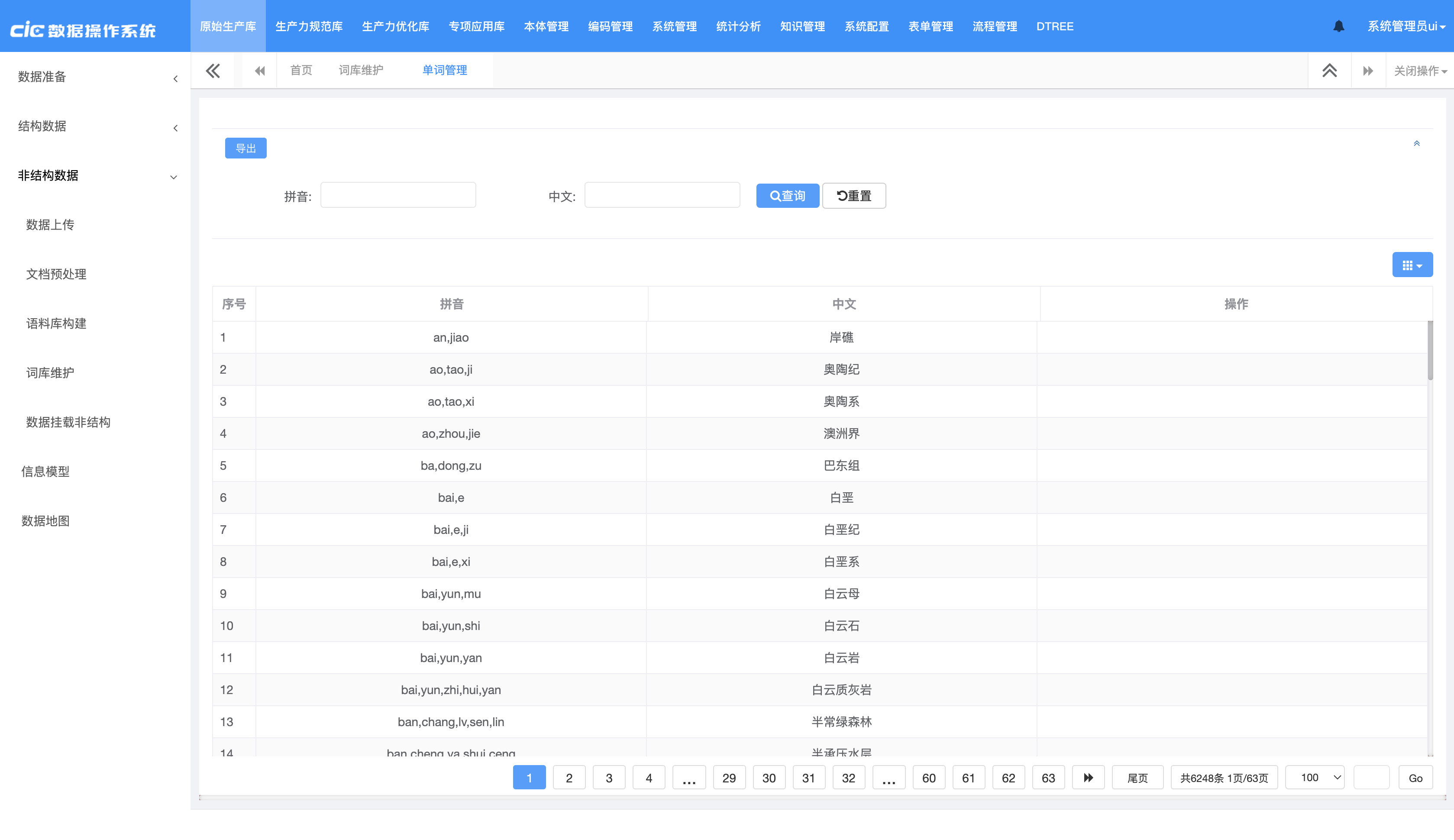Collapse sidebar with double-left chevron icon
The height and width of the screenshot is (840, 1454).
coord(213,71)
